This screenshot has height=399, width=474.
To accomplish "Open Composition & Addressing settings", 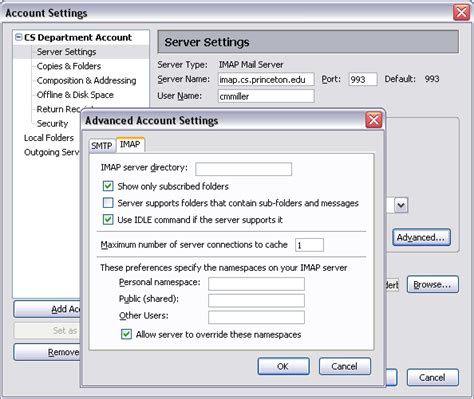I will tap(86, 81).
